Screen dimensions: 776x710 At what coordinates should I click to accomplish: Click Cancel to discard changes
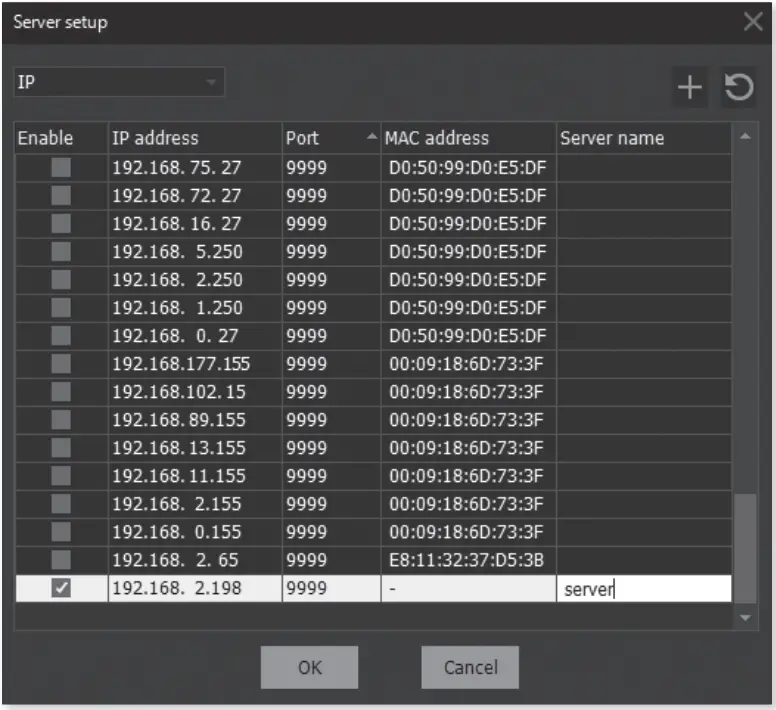pos(470,667)
